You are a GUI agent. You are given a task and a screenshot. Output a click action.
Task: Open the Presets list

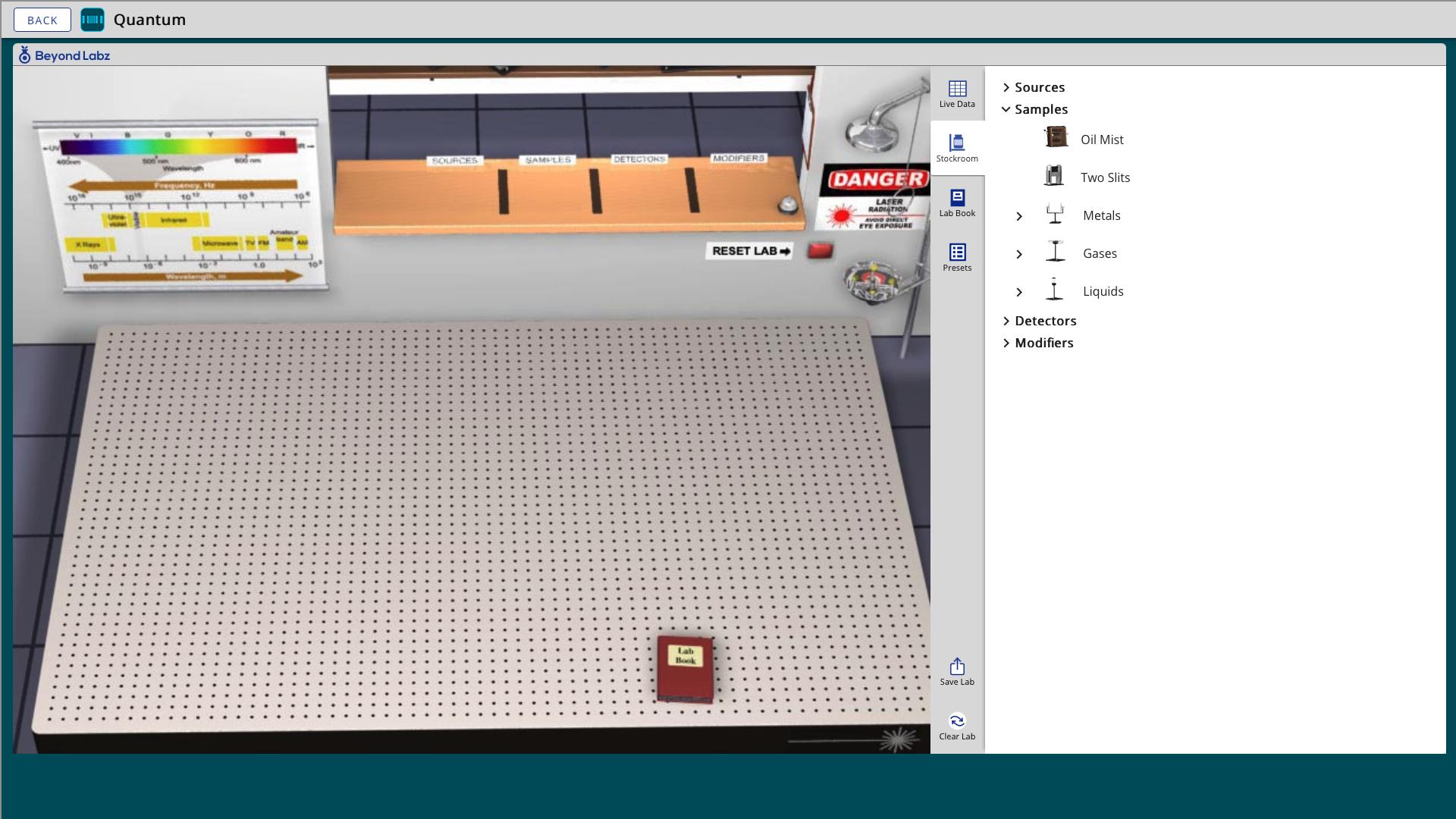(957, 258)
